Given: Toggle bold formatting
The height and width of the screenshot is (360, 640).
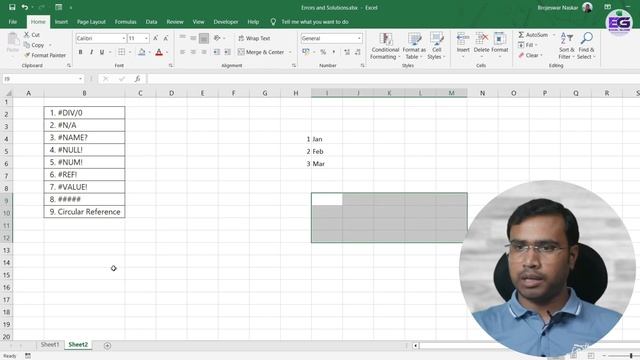Looking at the screenshot, I should click(x=80, y=52).
